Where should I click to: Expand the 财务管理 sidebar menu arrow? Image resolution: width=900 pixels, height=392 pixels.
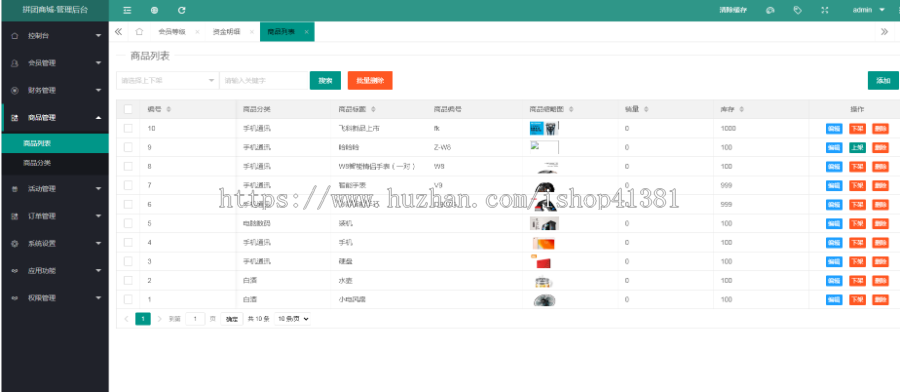tap(98, 91)
